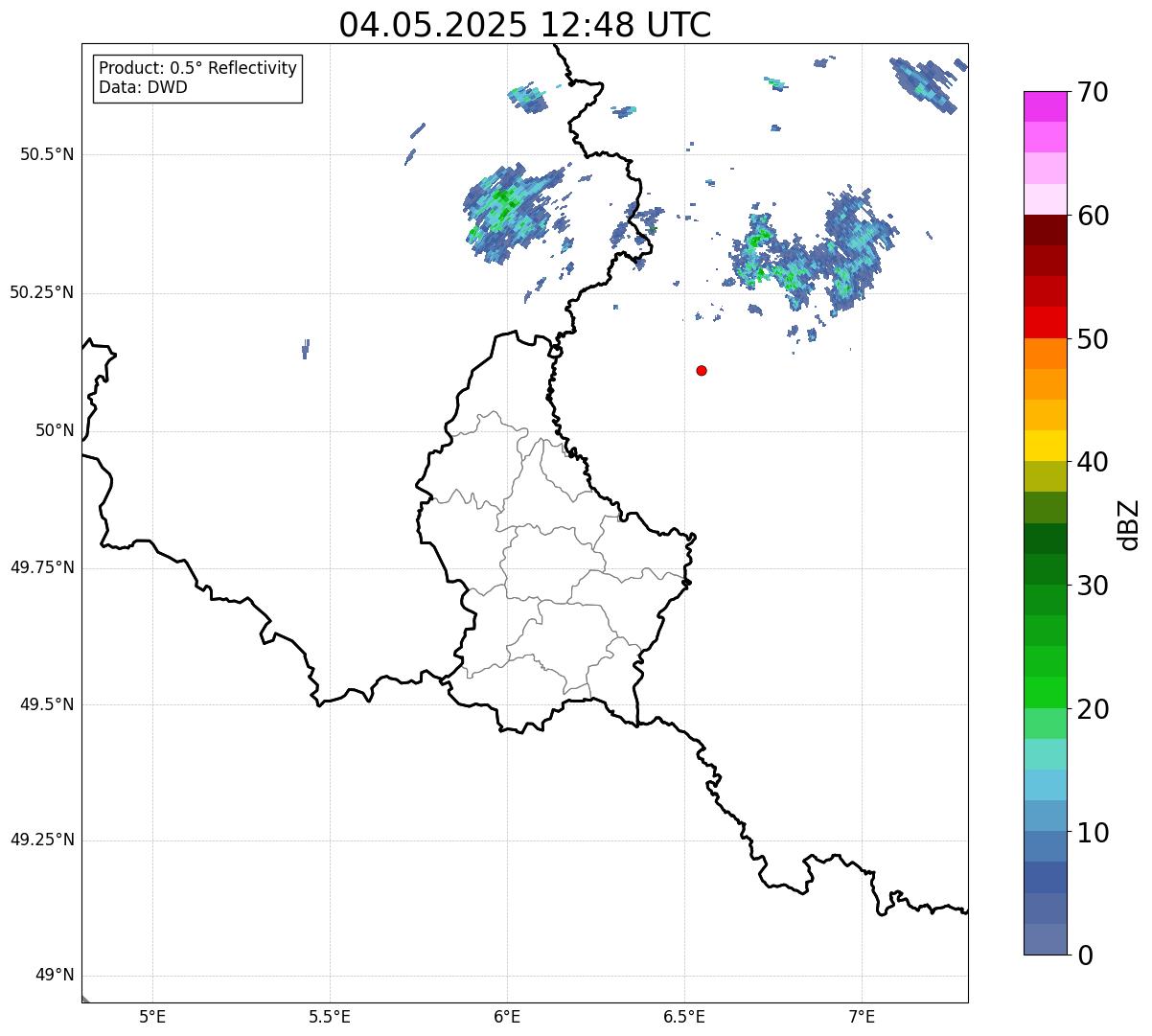
Task: Click the 6°E longitude label
Action: tap(507, 1017)
